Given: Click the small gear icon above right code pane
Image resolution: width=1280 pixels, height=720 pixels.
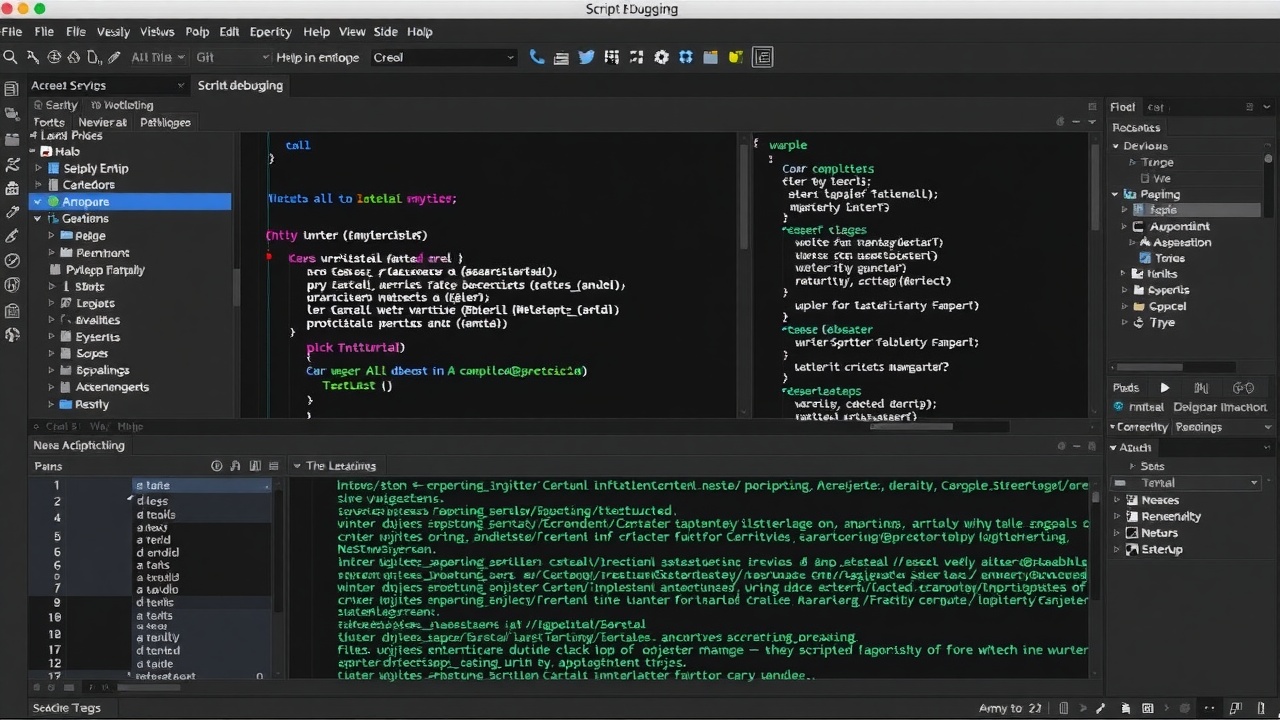Looking at the screenshot, I should click(1060, 122).
